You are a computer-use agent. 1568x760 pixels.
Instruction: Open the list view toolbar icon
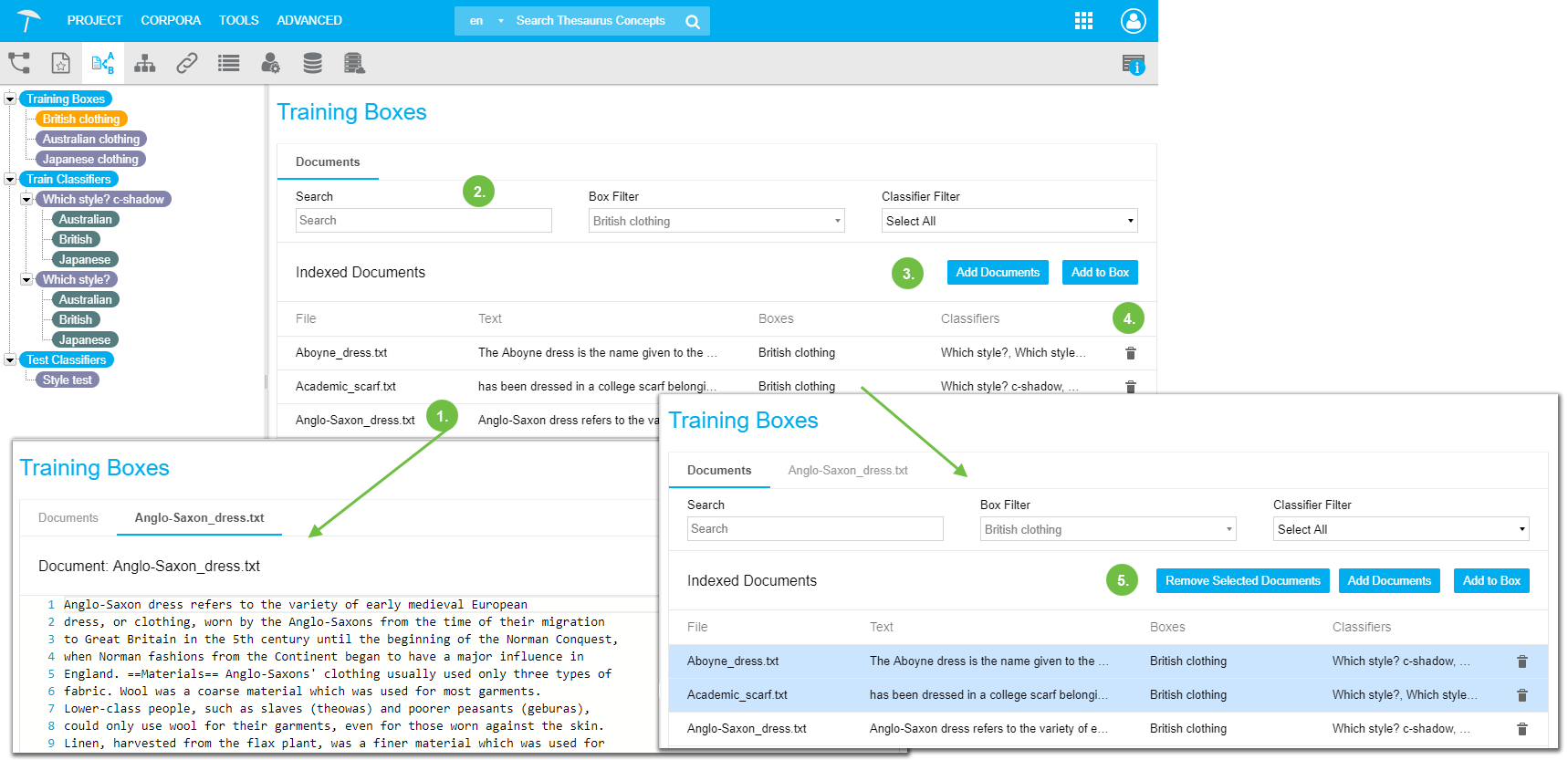228,63
